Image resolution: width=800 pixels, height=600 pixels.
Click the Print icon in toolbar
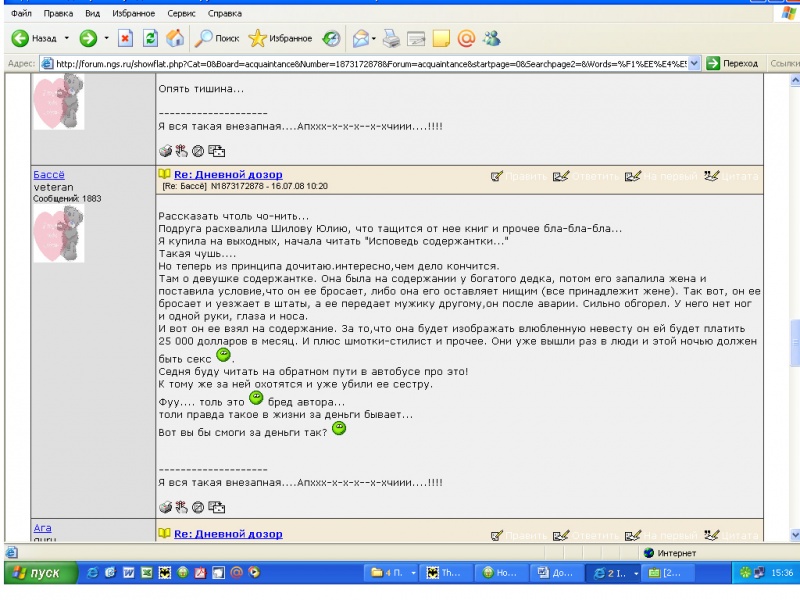(391, 39)
